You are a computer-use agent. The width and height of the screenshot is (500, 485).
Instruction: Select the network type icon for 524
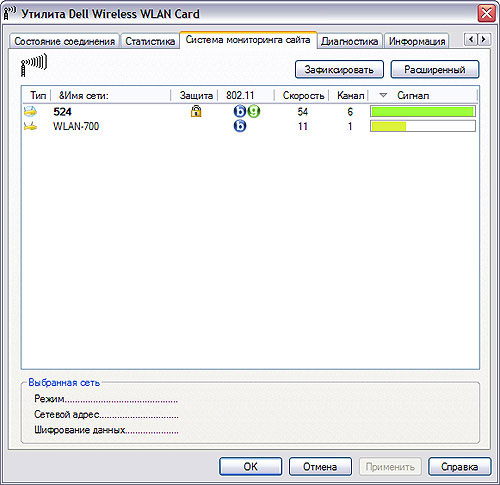30,111
